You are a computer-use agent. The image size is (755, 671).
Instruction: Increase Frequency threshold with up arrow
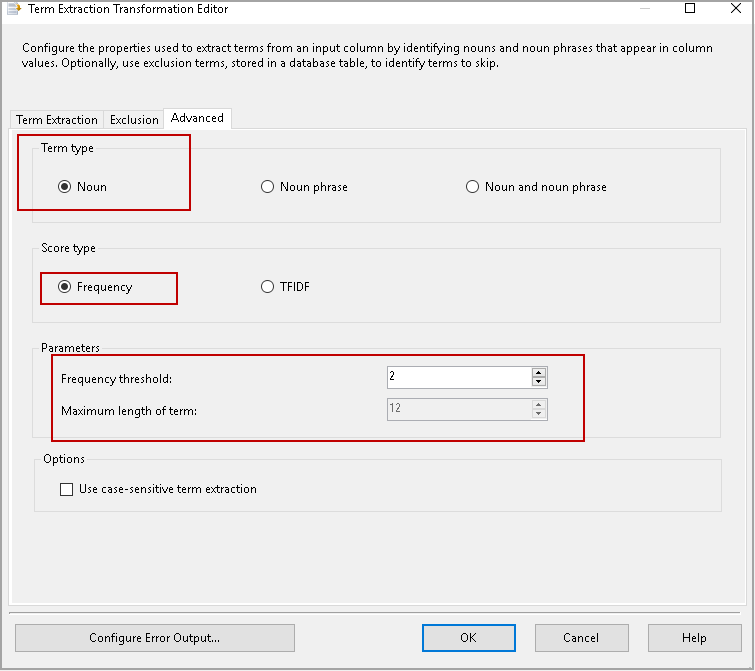[x=539, y=373]
